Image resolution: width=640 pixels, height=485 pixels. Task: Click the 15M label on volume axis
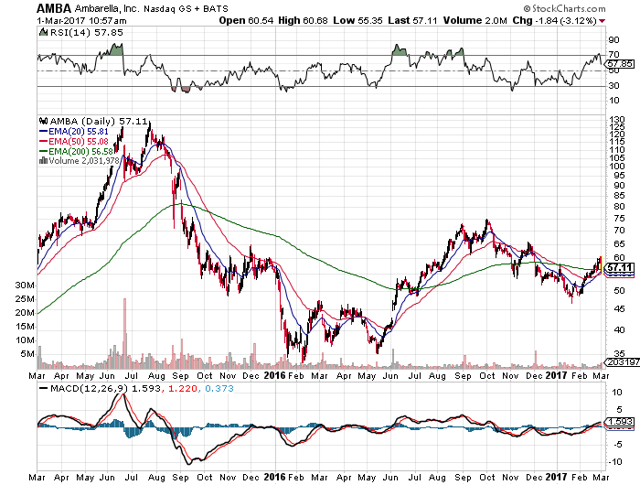click(25, 327)
